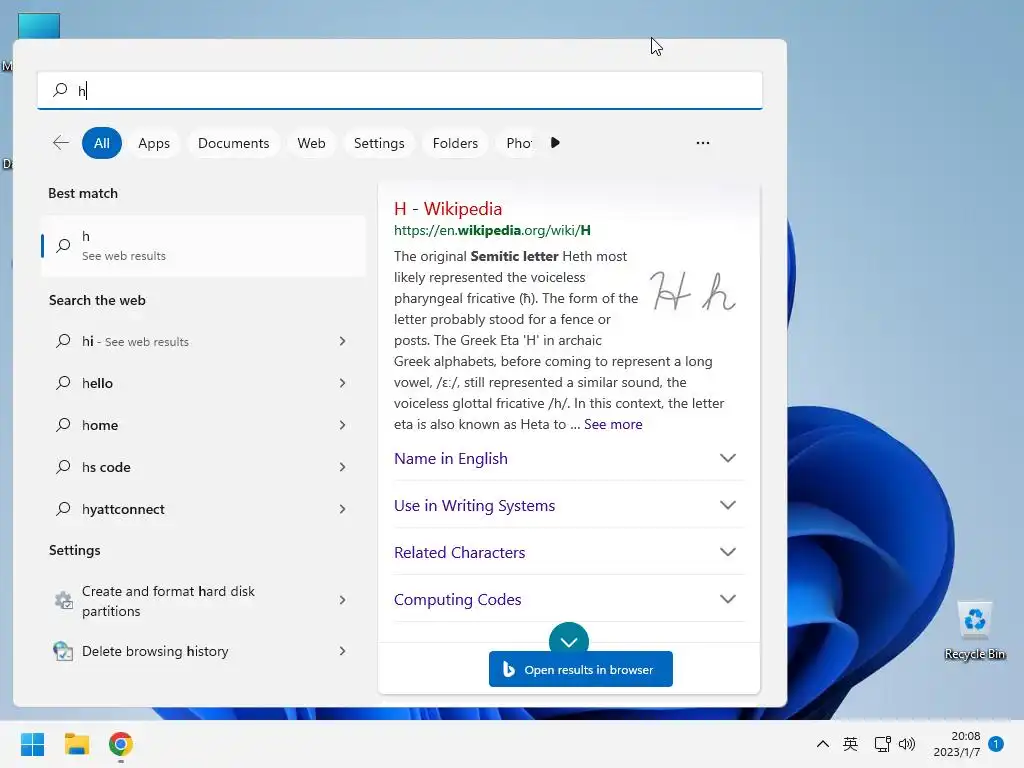Click Open results in browser button
Screen dimensions: 1024x768
pos(581,669)
